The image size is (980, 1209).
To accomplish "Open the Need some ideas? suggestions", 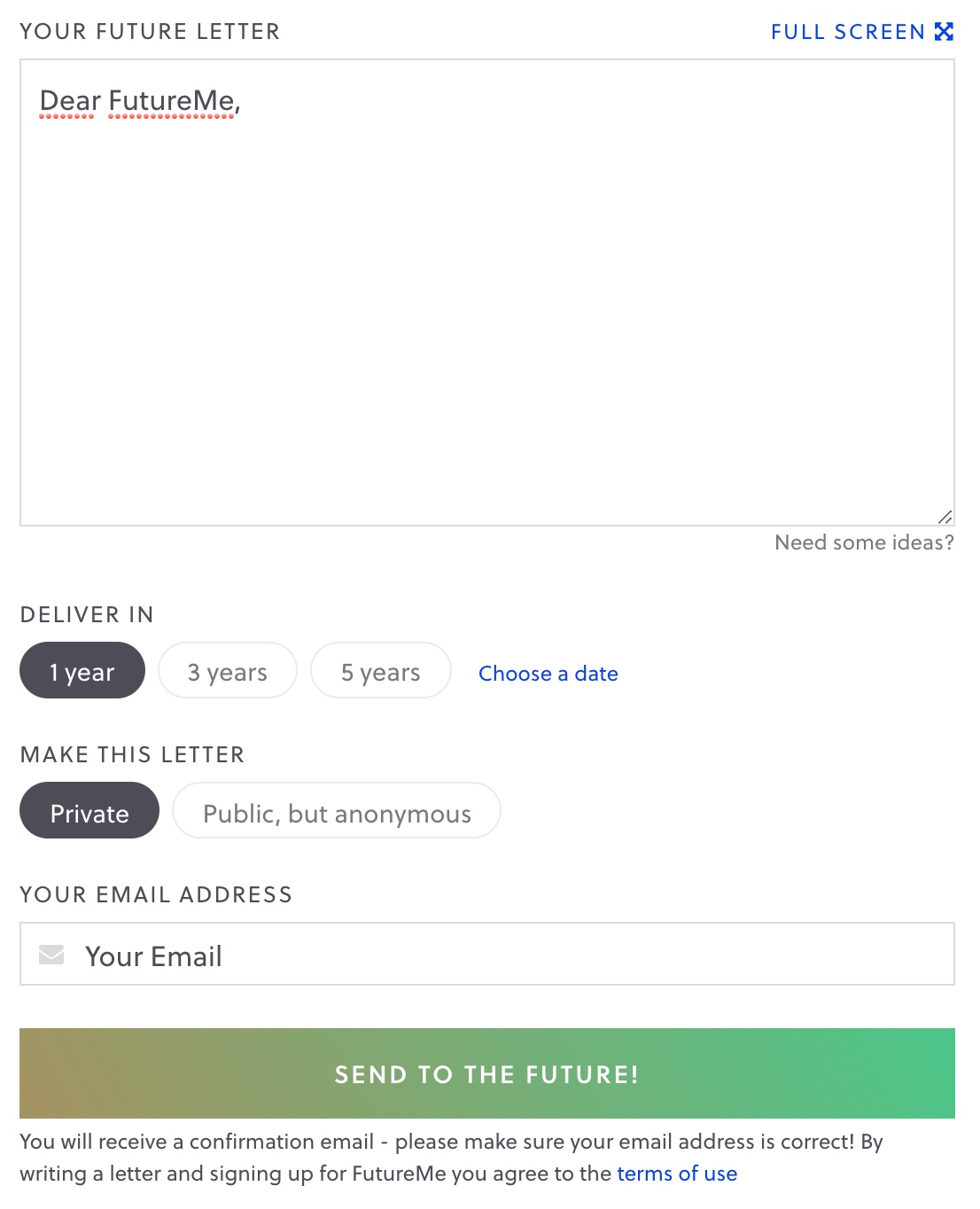I will tap(864, 542).
